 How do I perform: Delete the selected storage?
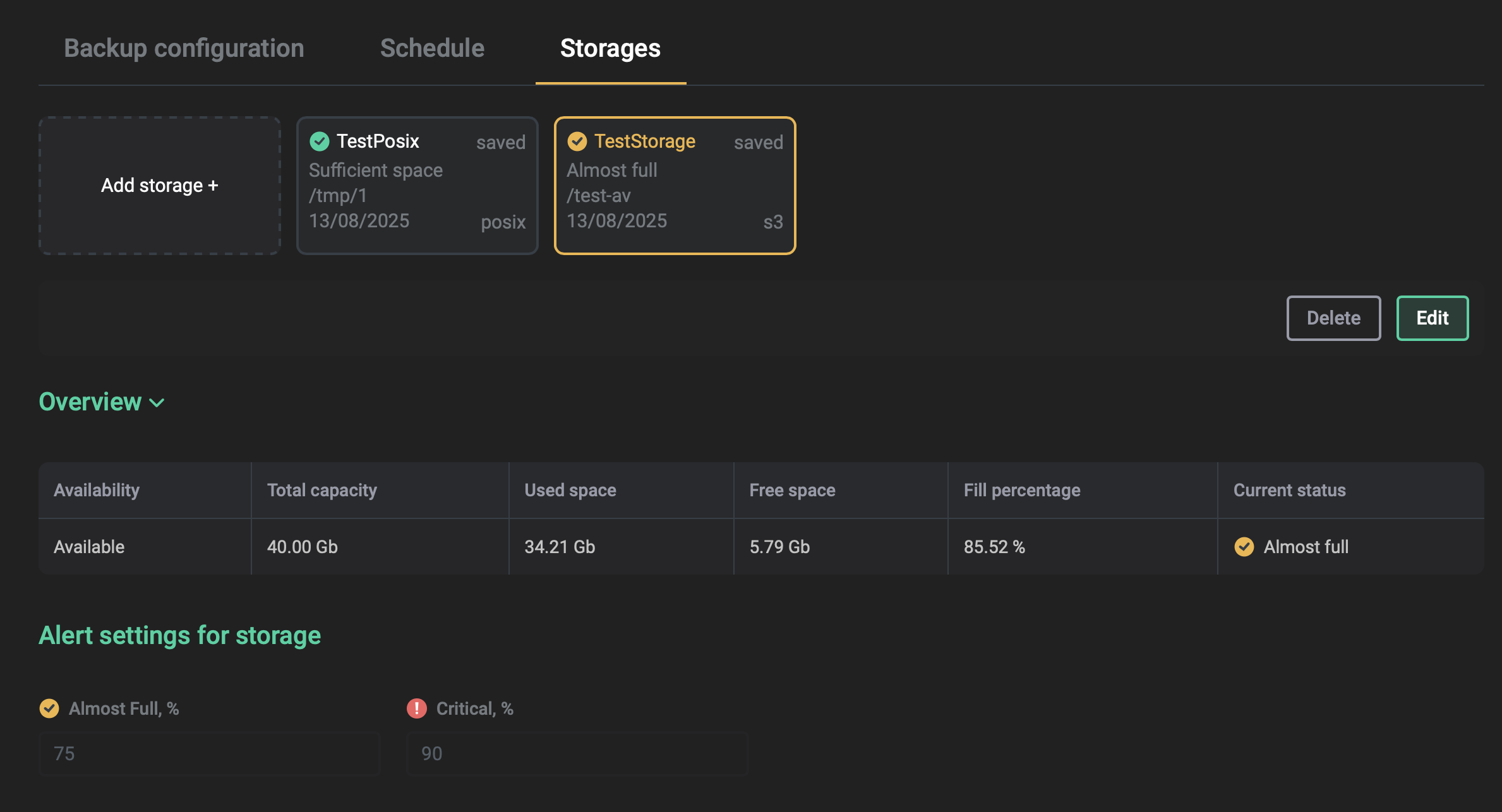(1333, 318)
